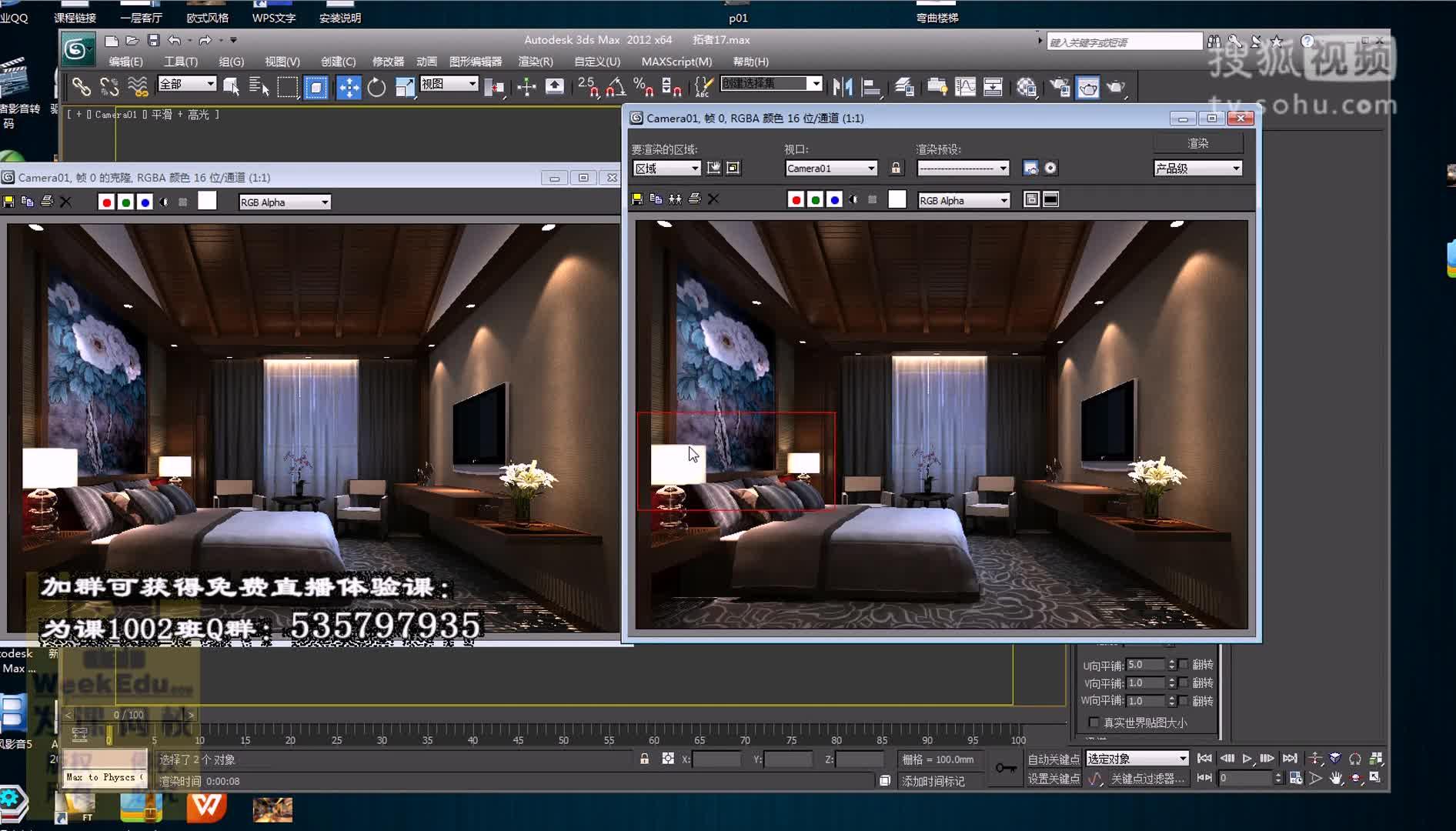Open Mirror tool in main toolbar

click(x=843, y=87)
